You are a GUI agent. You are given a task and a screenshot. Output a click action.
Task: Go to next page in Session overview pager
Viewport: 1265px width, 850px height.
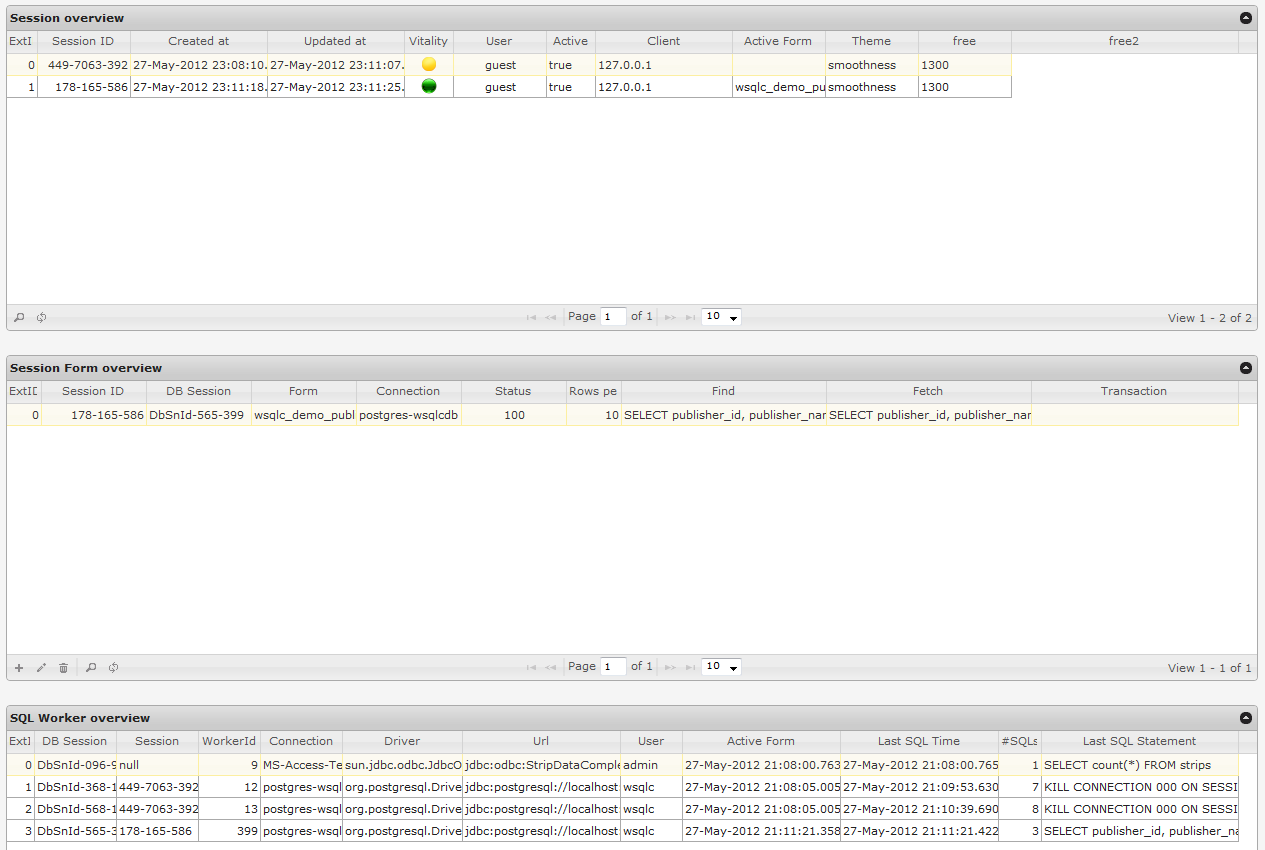(x=669, y=316)
